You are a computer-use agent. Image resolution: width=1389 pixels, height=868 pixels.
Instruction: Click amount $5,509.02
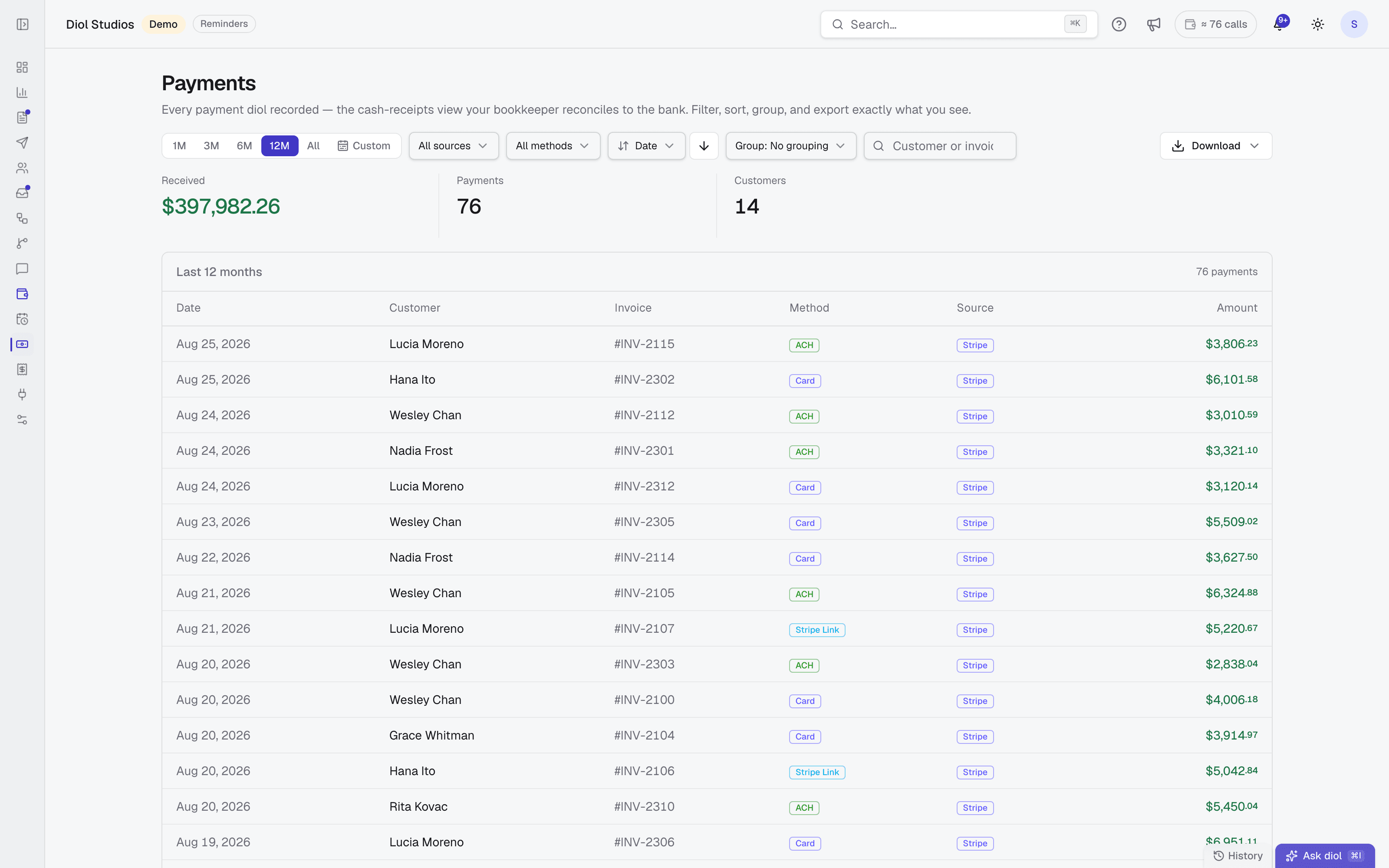1231,522
